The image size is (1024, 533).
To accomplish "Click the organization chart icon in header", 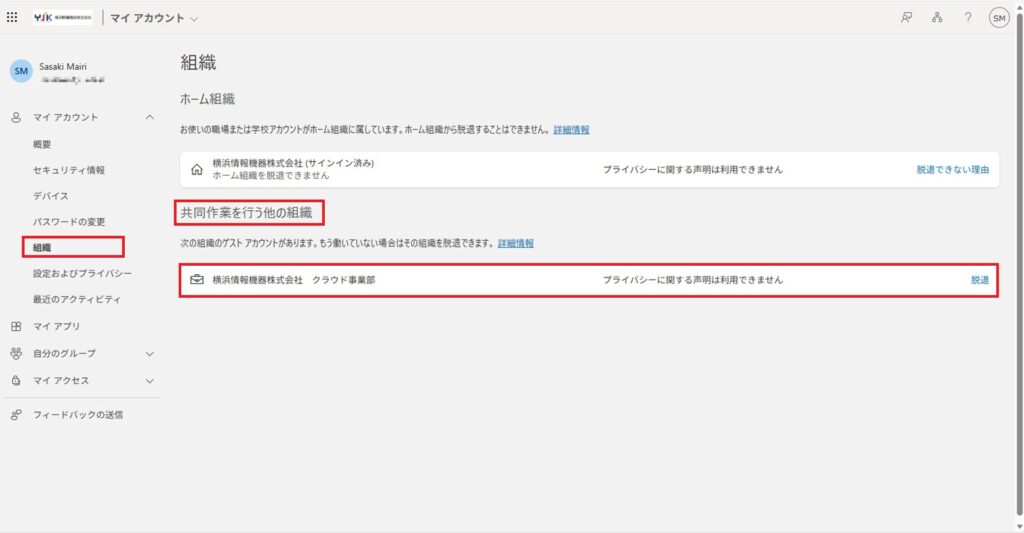I will coord(937,17).
